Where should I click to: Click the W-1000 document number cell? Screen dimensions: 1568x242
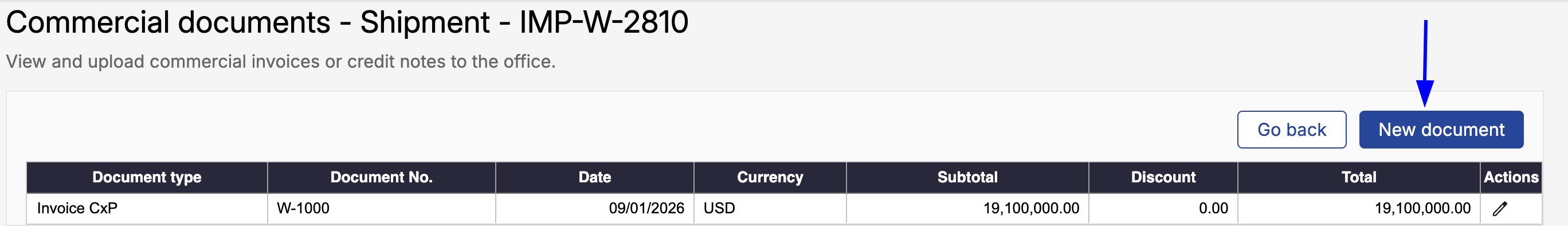pyautogui.click(x=303, y=209)
